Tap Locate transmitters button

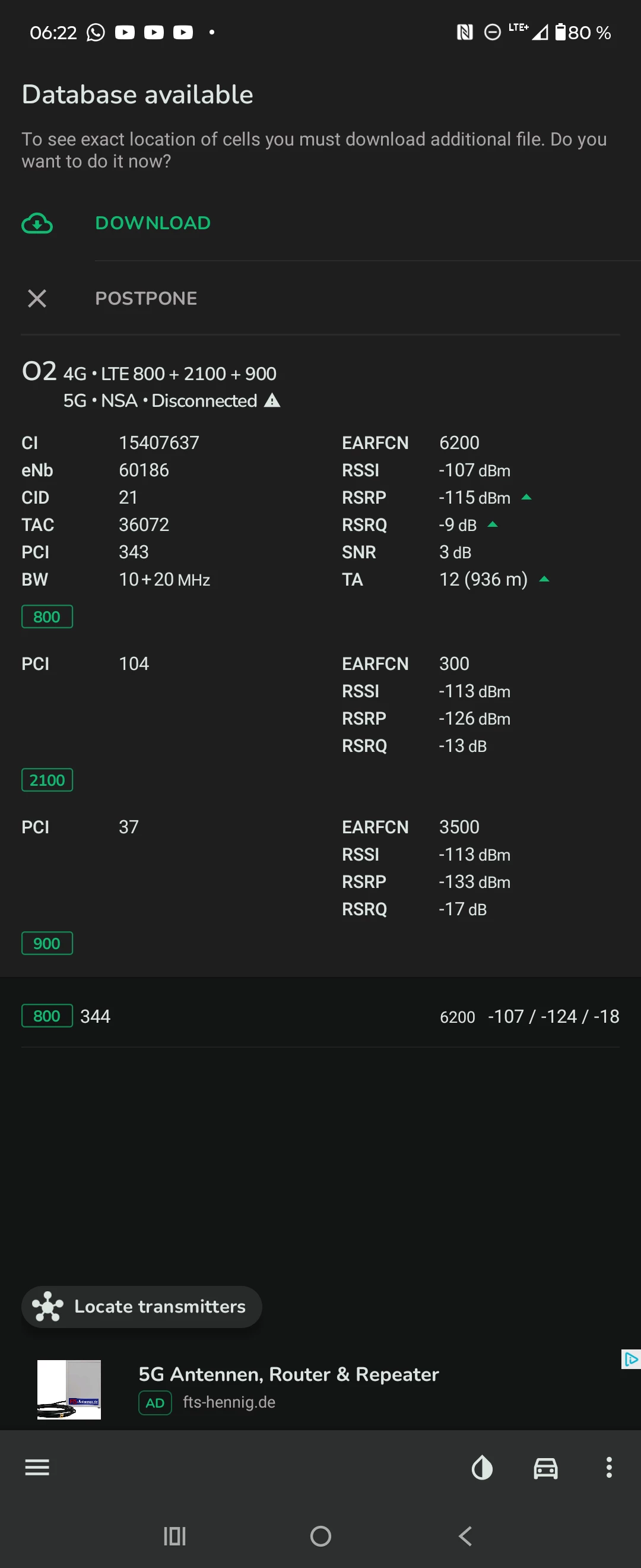coord(142,1306)
